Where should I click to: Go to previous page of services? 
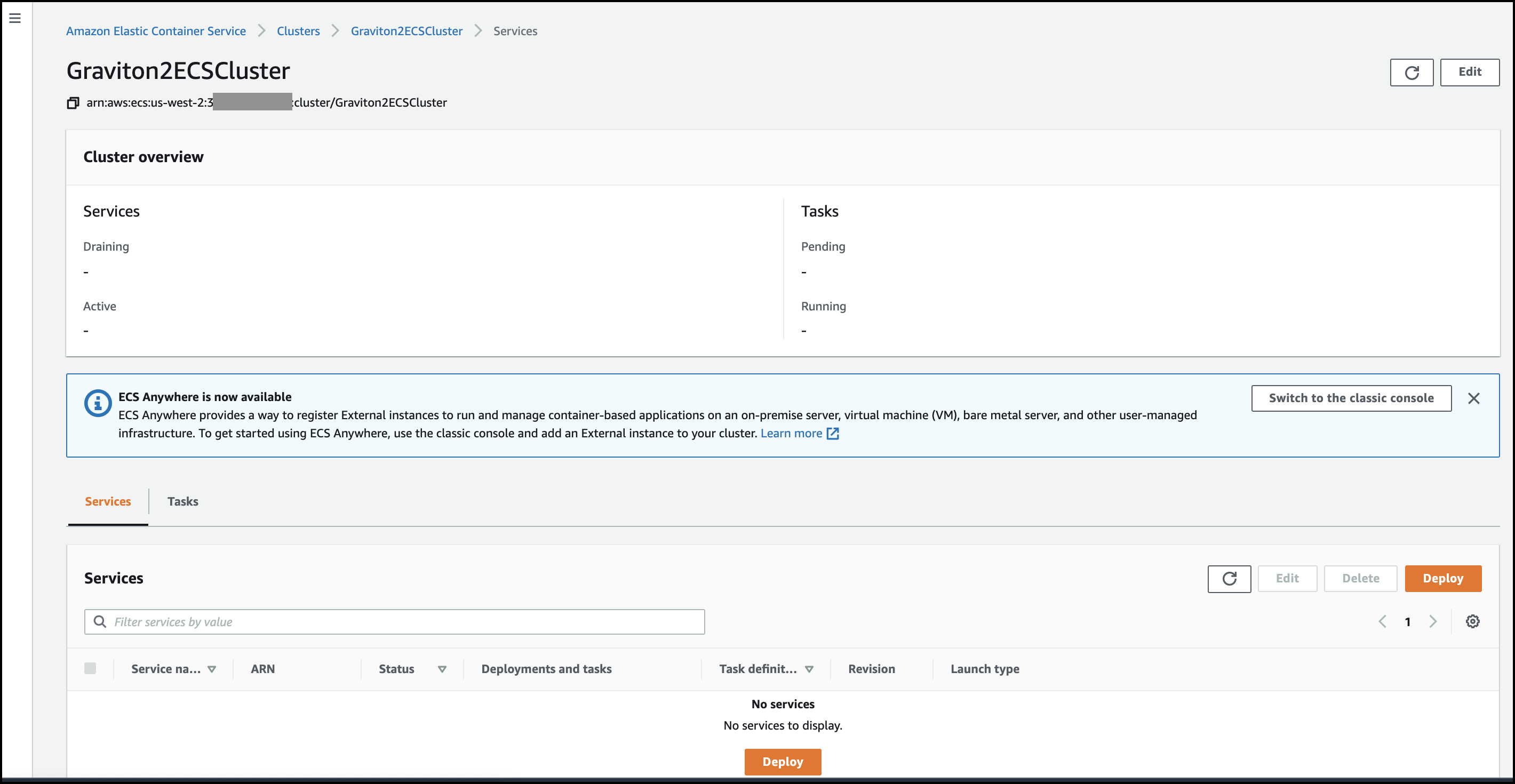pos(1383,622)
